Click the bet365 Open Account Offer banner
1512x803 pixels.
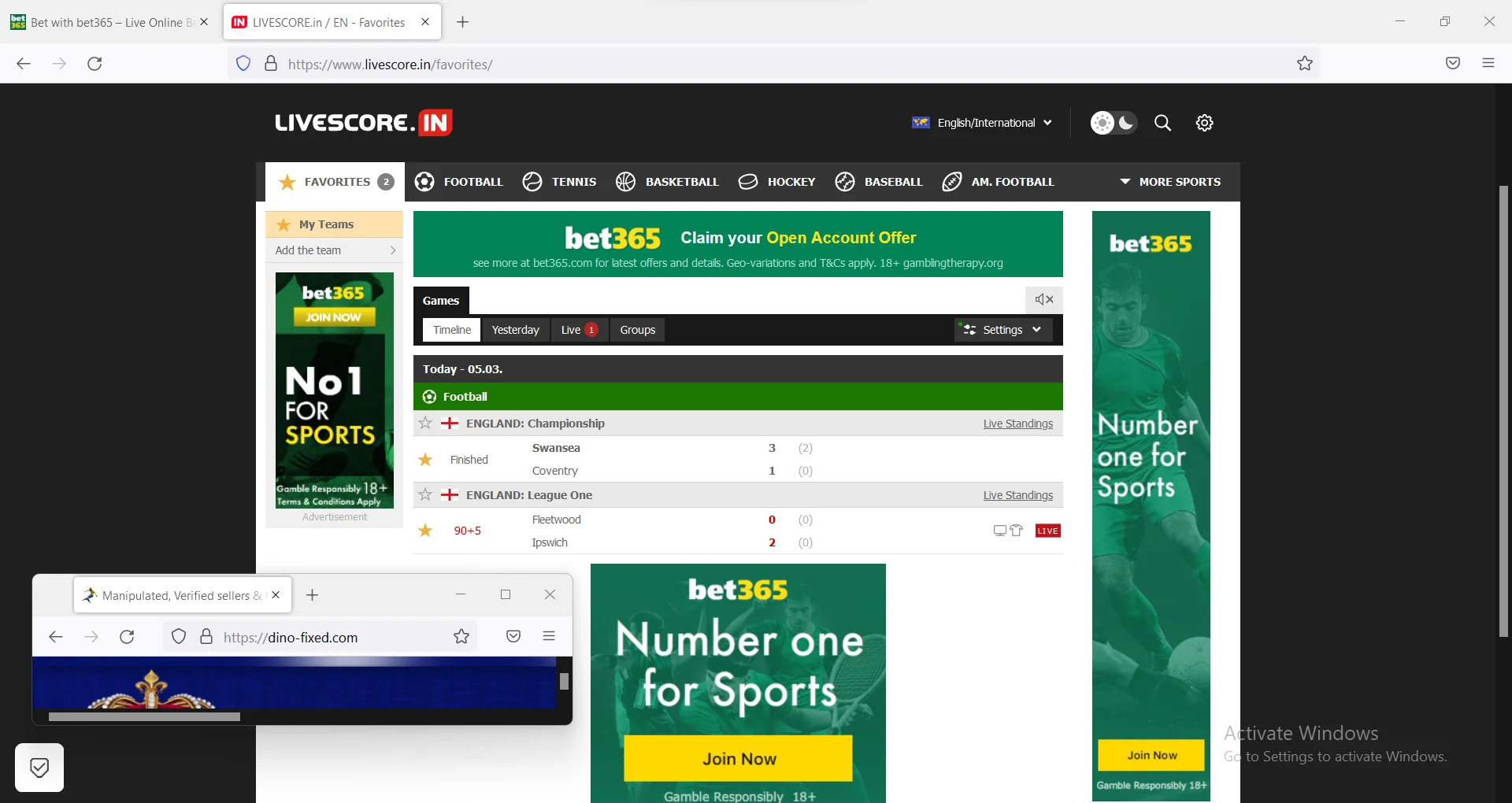coord(738,244)
